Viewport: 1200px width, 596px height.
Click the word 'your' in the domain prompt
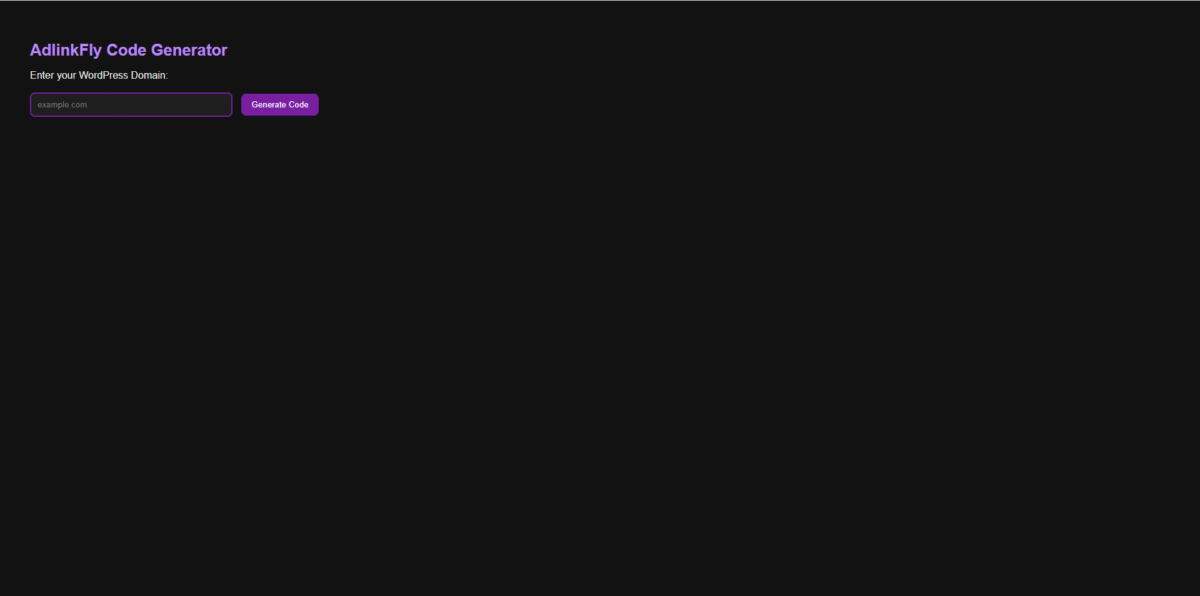click(x=66, y=75)
